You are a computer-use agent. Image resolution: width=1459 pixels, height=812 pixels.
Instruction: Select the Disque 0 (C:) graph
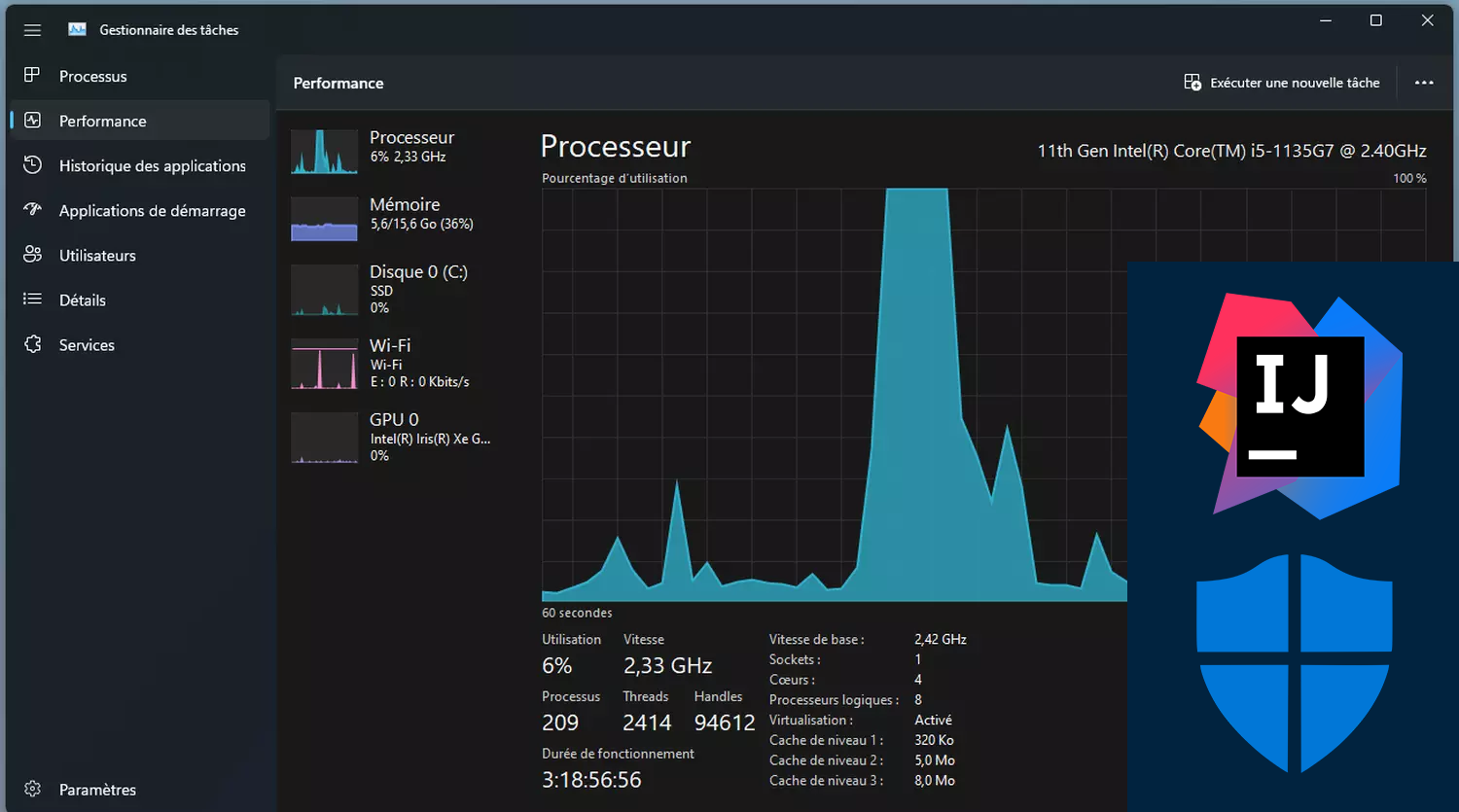[325, 290]
